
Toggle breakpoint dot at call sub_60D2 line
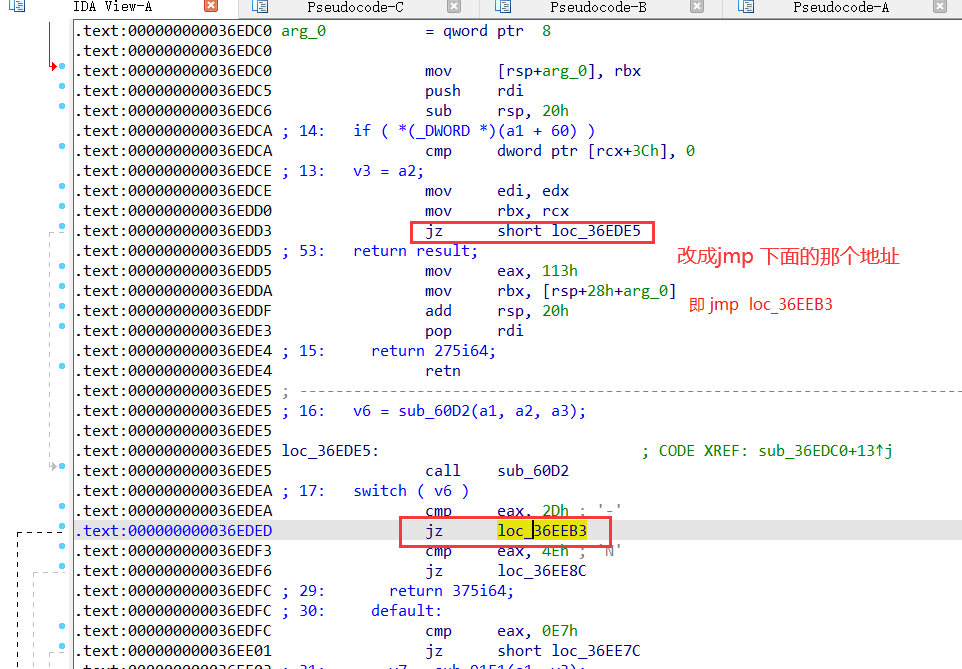tap(62, 468)
